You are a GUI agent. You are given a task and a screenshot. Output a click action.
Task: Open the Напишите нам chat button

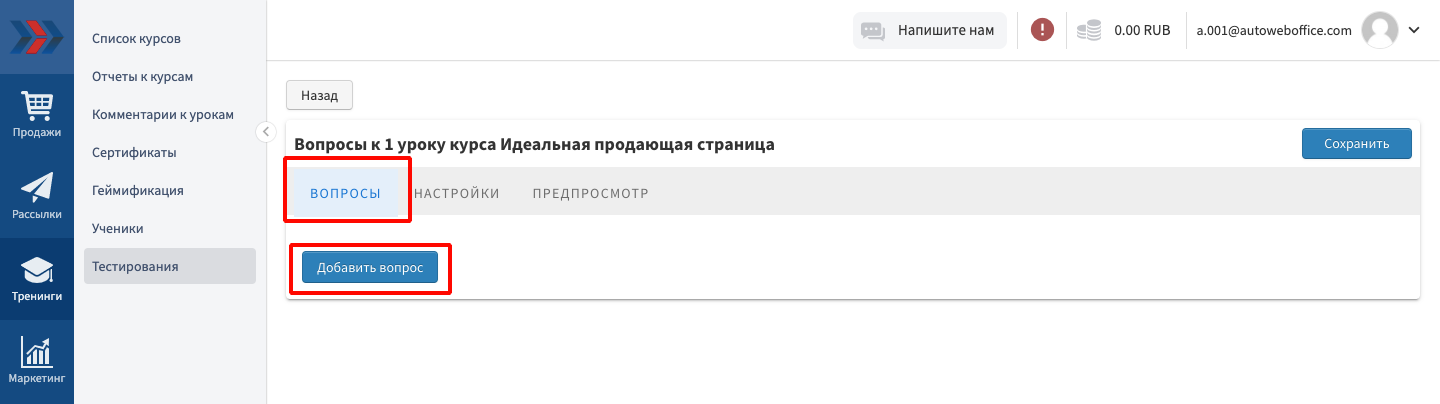[929, 30]
